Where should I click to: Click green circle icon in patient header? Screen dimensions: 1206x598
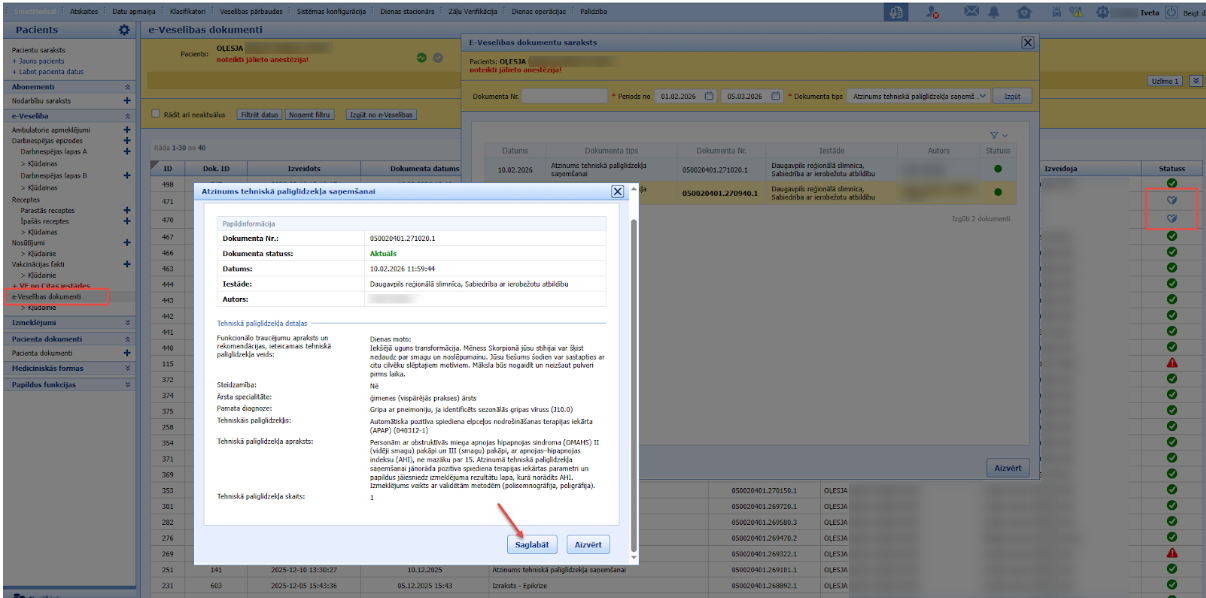click(422, 57)
